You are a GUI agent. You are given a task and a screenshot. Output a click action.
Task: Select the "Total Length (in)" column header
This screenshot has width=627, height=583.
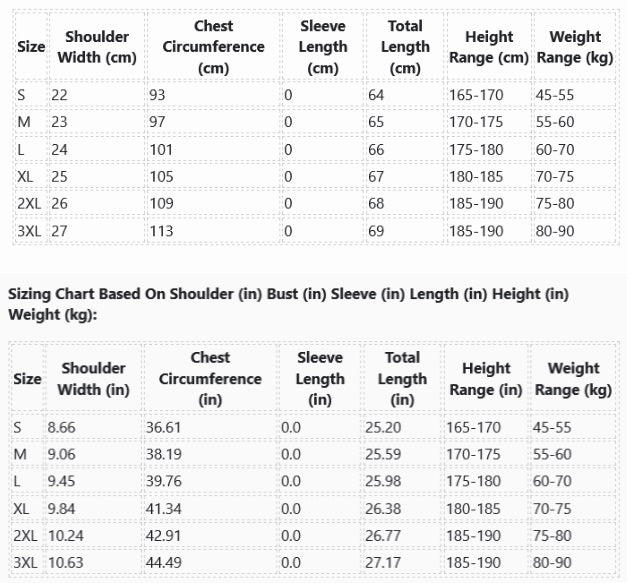402,379
